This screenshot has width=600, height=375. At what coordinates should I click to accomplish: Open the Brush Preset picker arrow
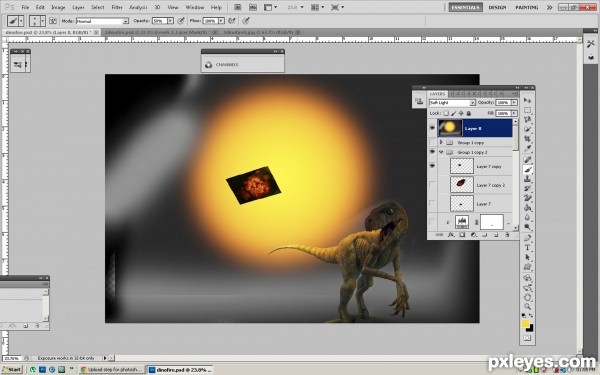pos(42,21)
